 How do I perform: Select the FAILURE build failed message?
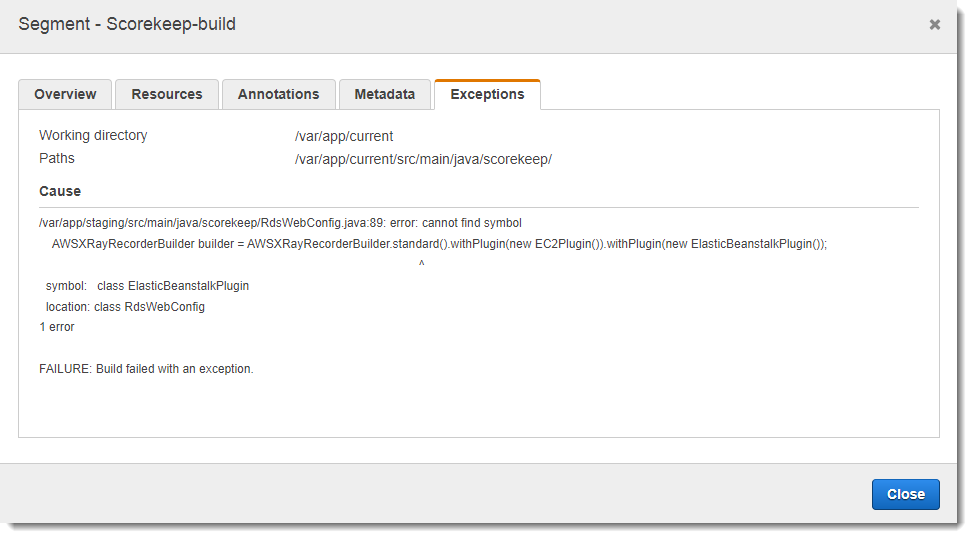point(146,369)
